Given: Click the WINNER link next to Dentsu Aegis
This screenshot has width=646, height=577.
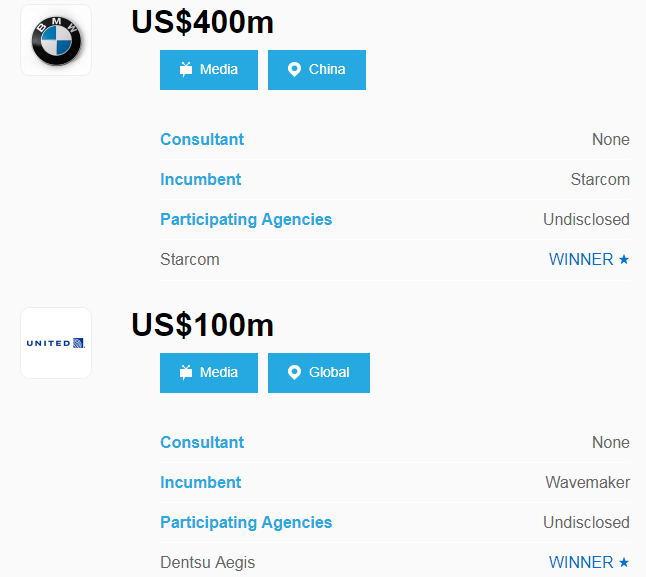Looking at the screenshot, I should point(581,563).
